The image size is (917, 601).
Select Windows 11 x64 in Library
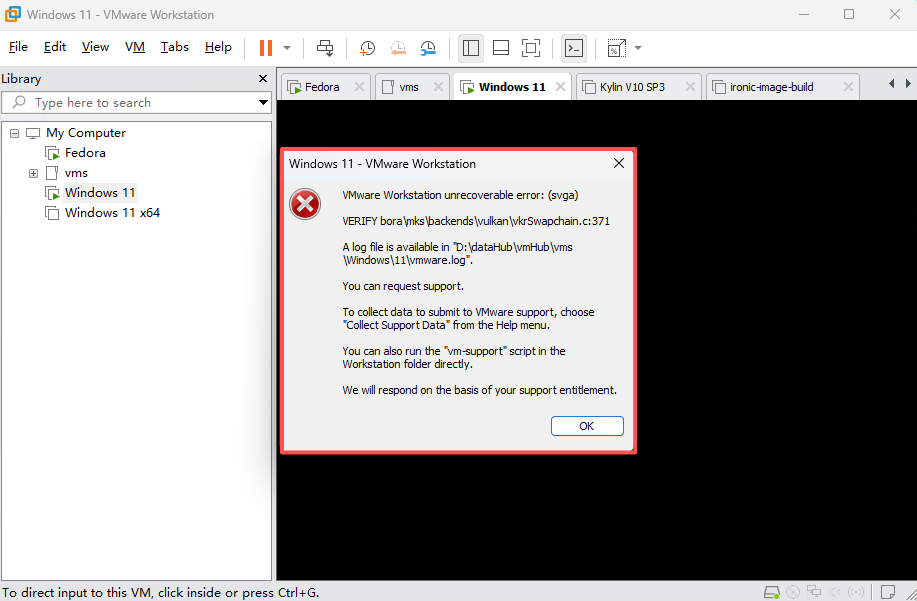(x=112, y=213)
